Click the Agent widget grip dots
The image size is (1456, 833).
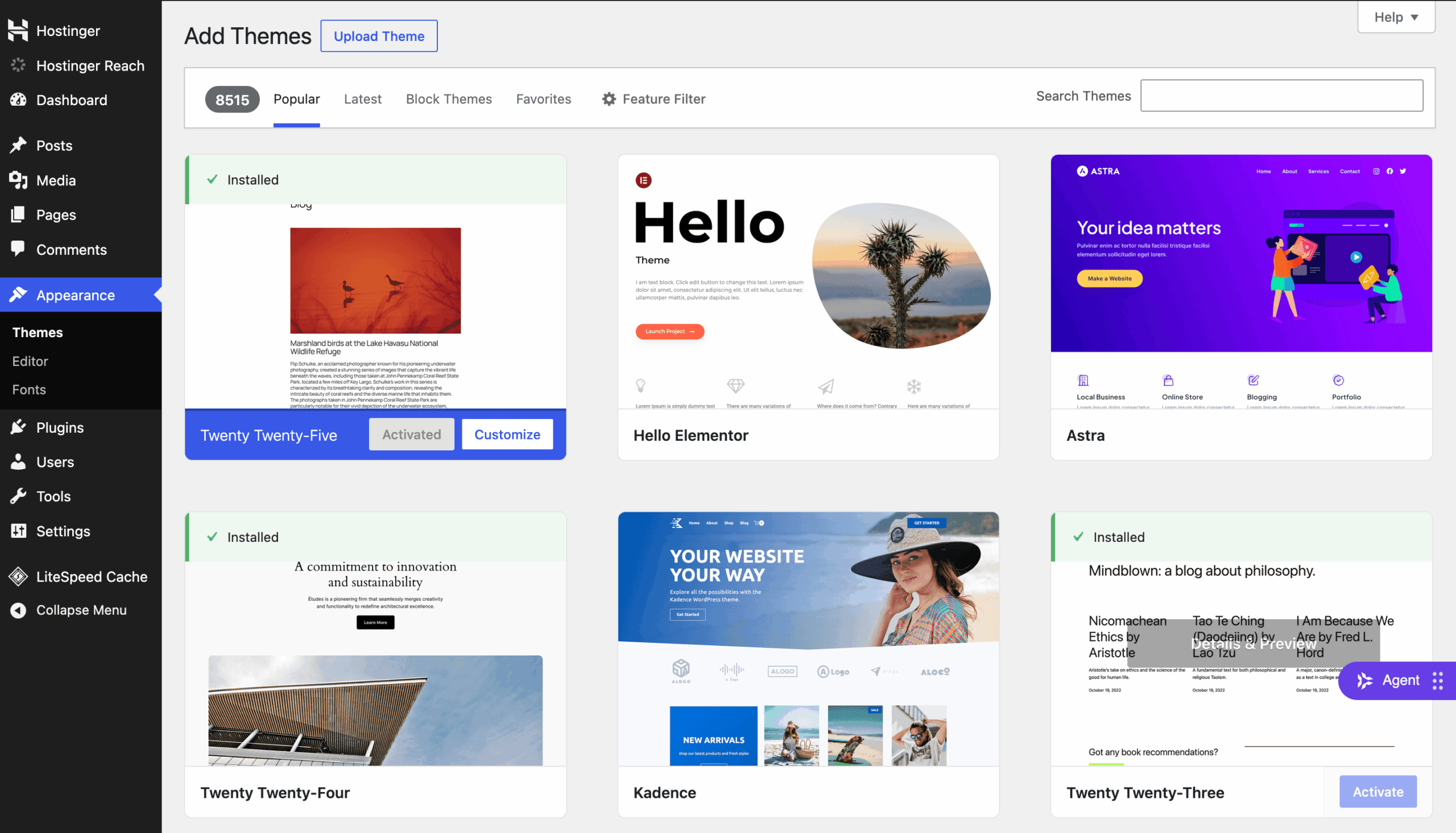pos(1437,680)
